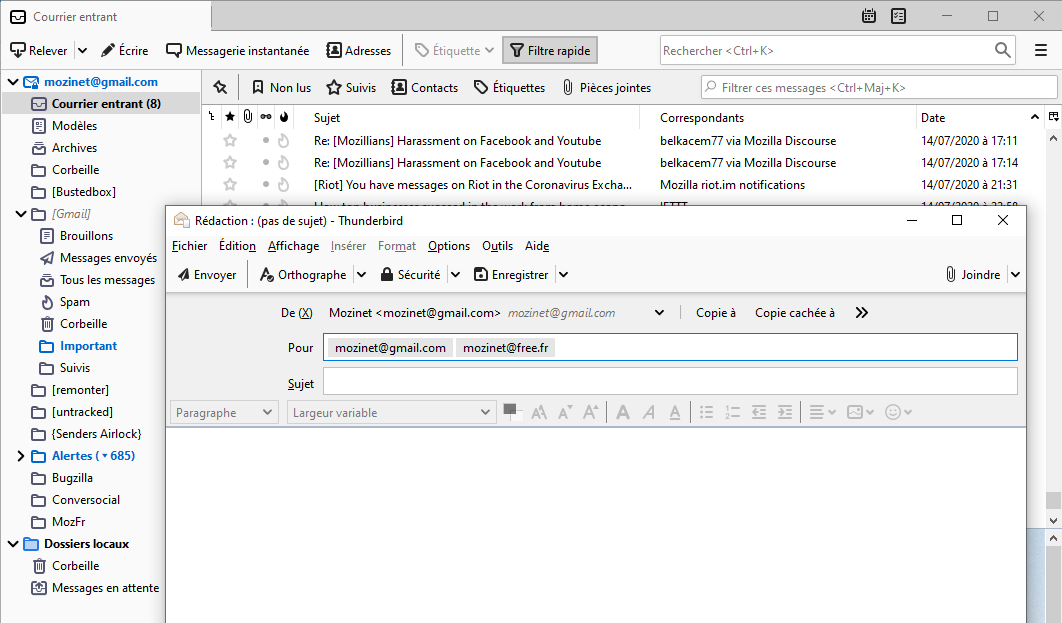Collapse the mozinet@gmail.com account
Viewport: 1062px width, 623px height.
tap(13, 82)
